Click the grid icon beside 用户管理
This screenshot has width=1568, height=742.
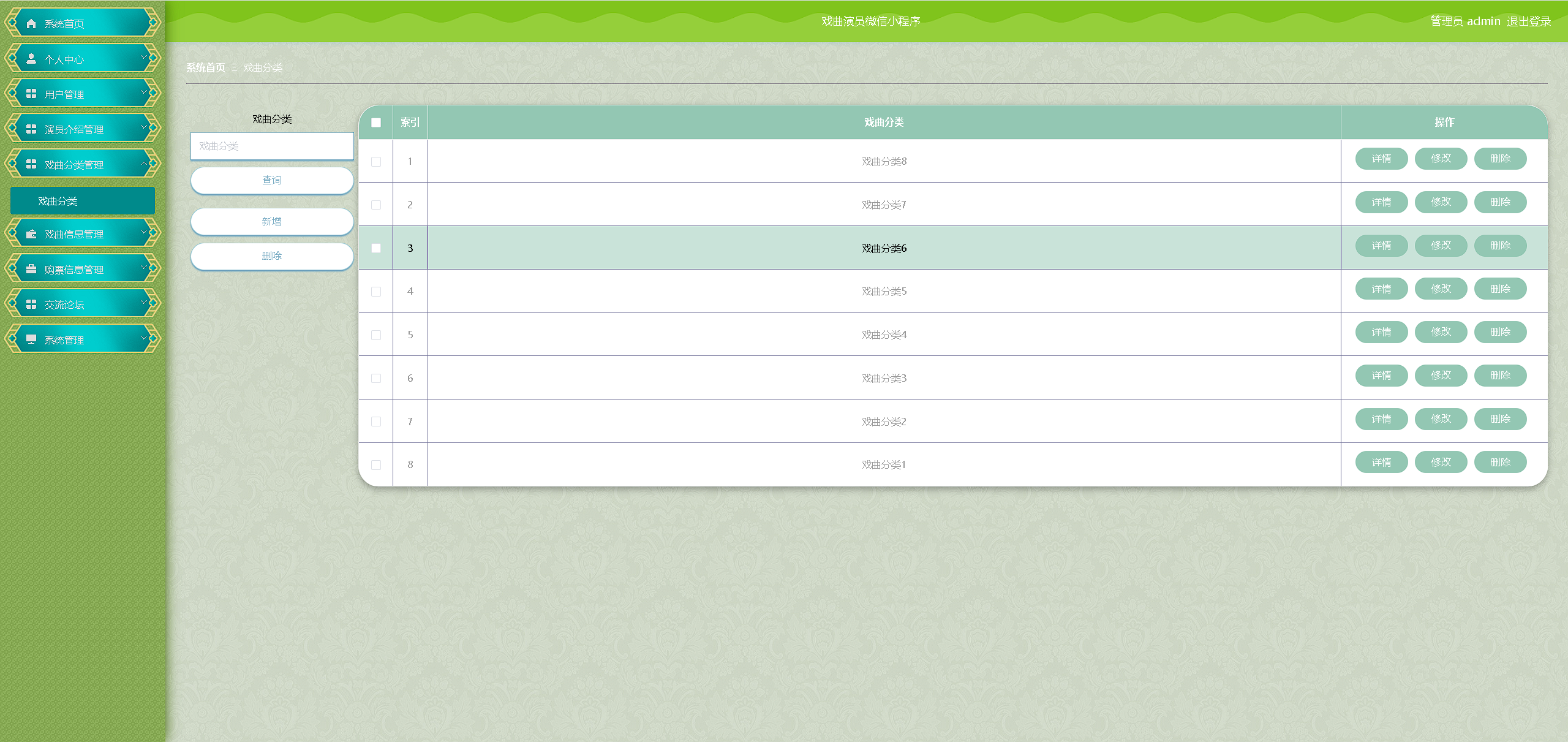tap(31, 94)
